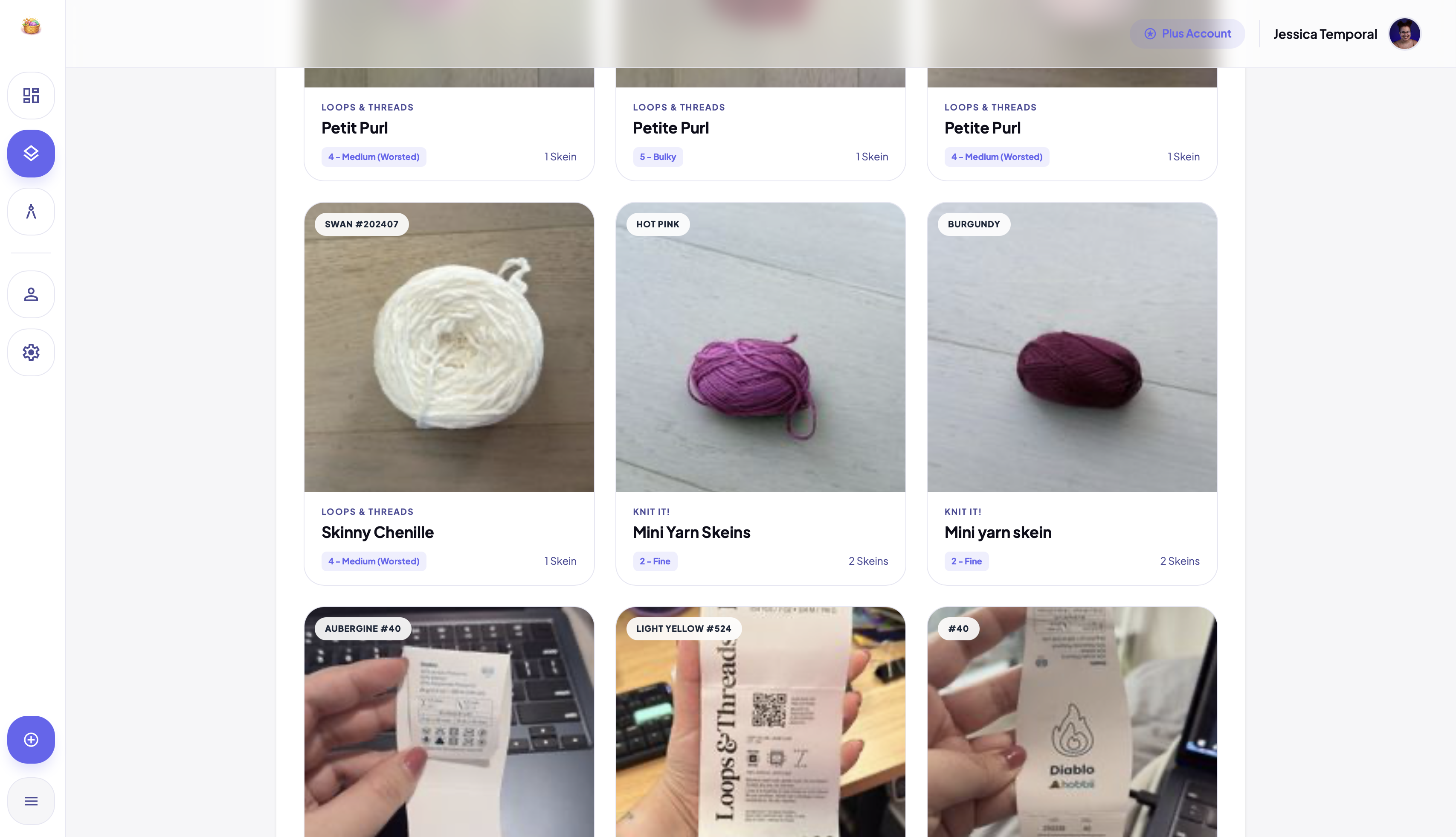Click the AUBERGINE #40 label on bottom card
Viewport: 1456px width, 837px height.
pyautogui.click(x=363, y=628)
